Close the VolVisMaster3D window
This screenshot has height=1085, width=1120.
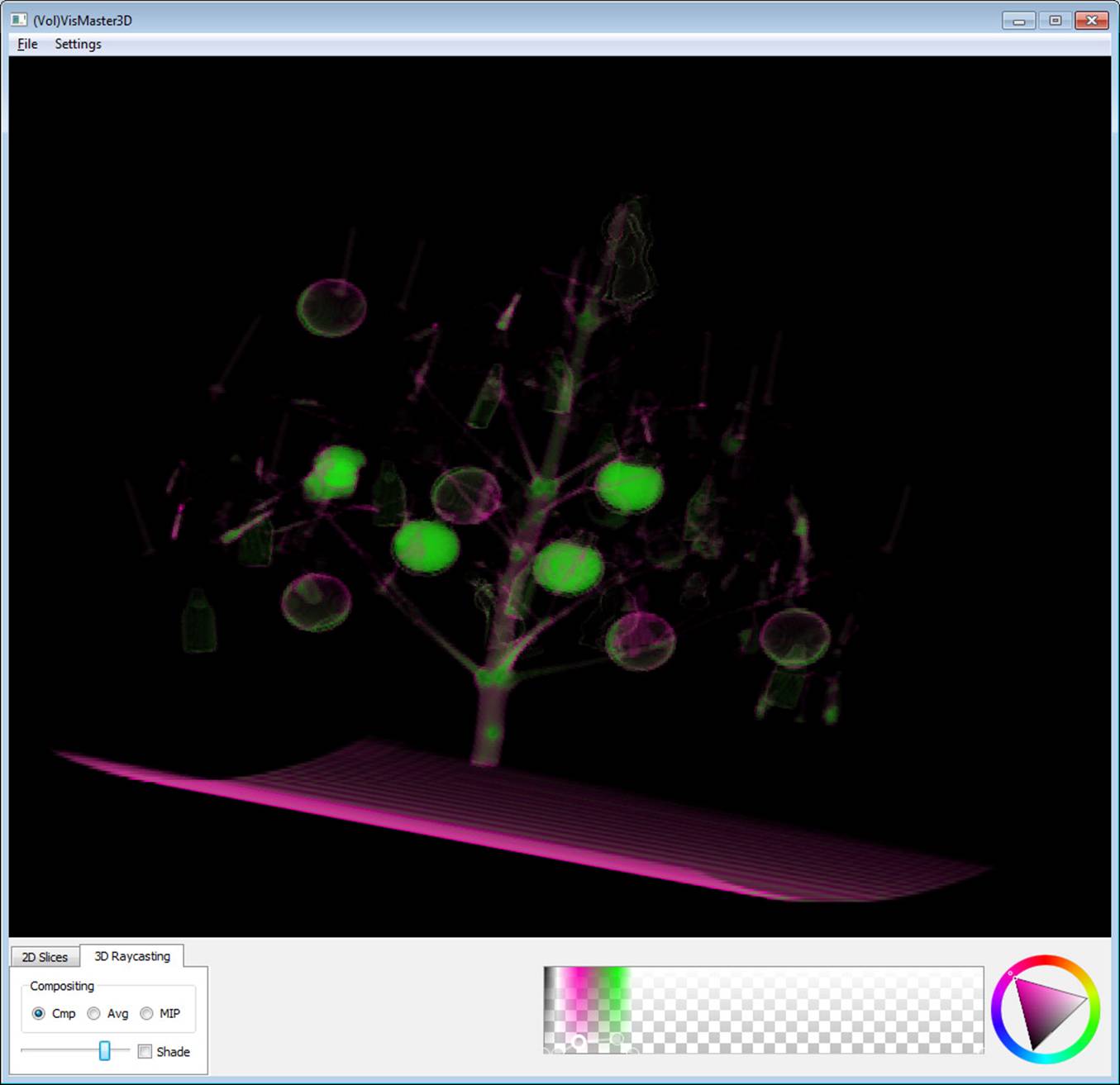[1091, 21]
